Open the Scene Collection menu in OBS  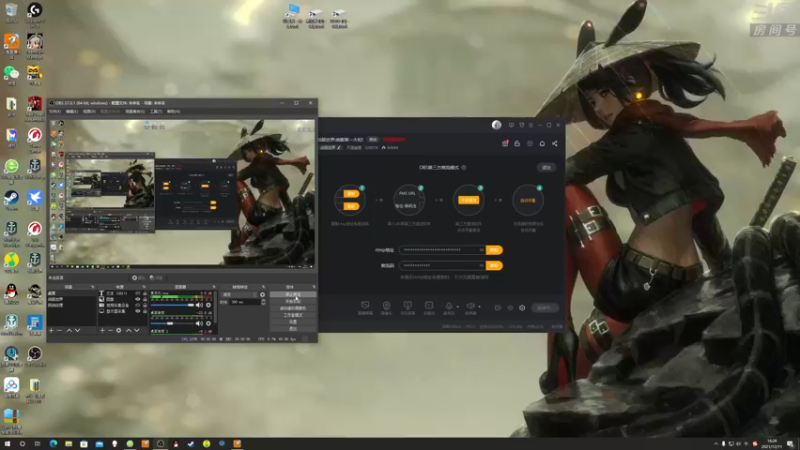point(135,111)
